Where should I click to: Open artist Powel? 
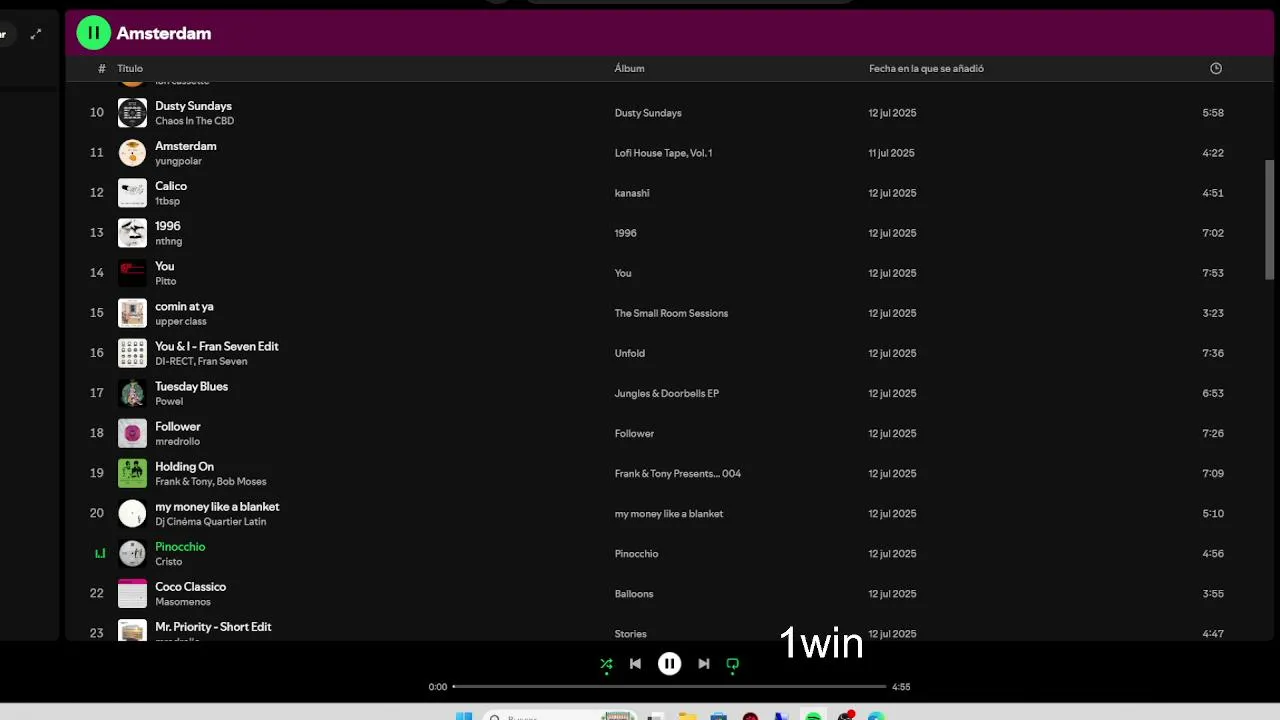coord(169,401)
